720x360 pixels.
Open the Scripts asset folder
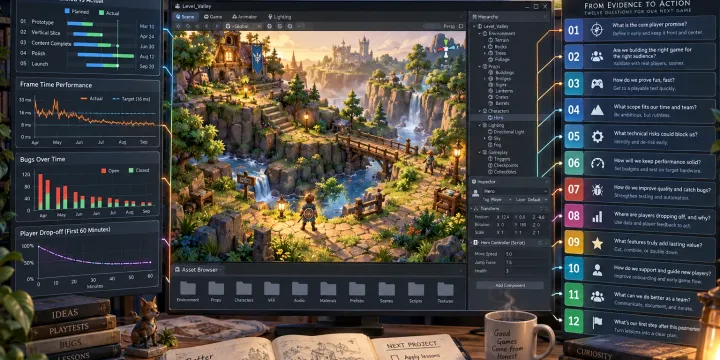click(x=416, y=291)
